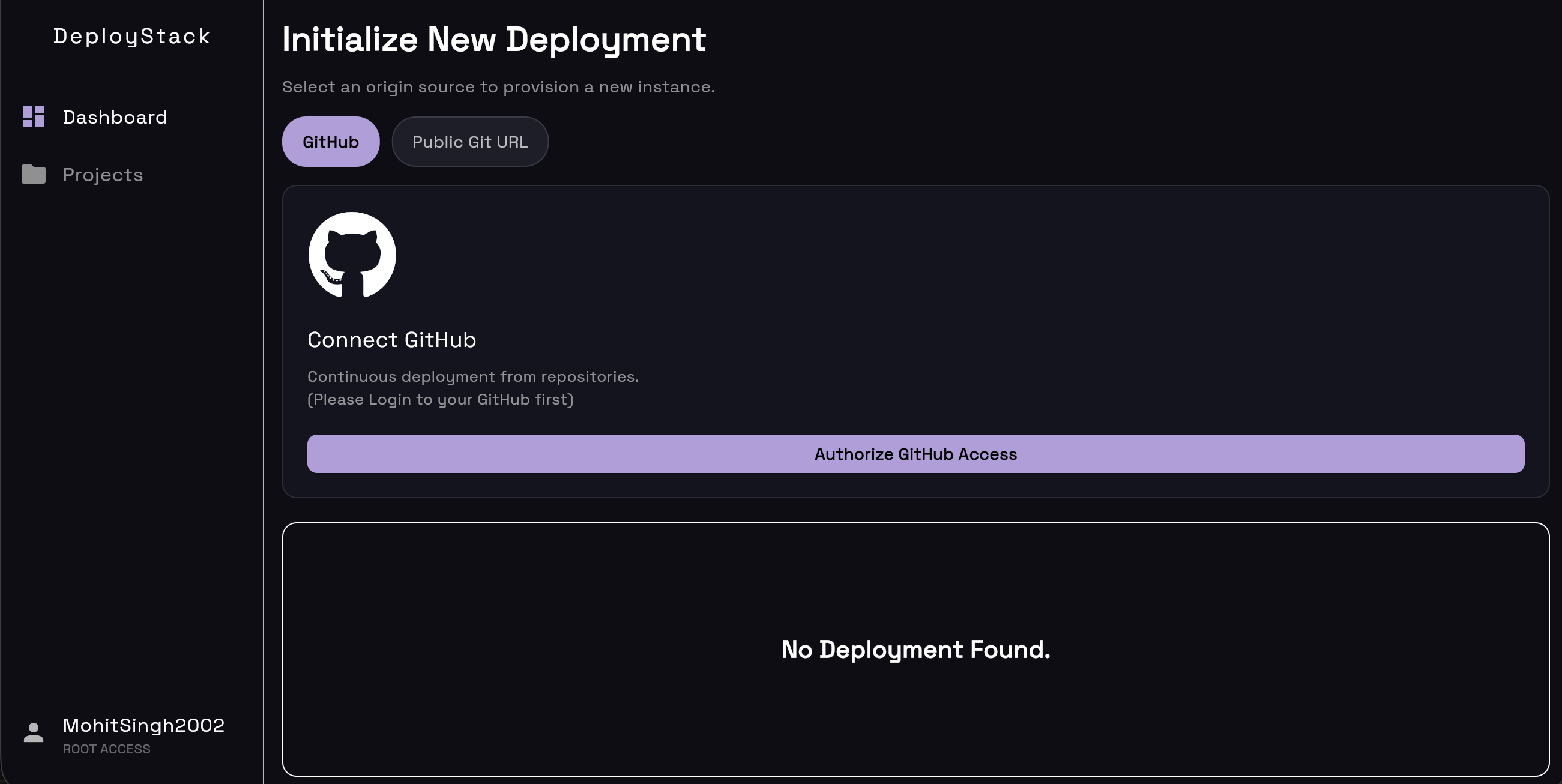
Task: Click Authorize GitHub Access
Action: 915,454
